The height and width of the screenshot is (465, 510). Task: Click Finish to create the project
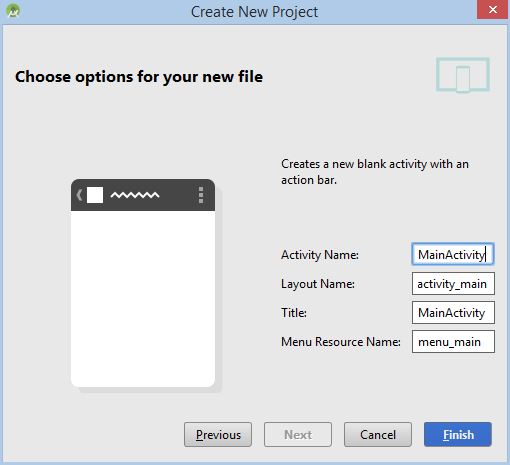click(x=458, y=435)
